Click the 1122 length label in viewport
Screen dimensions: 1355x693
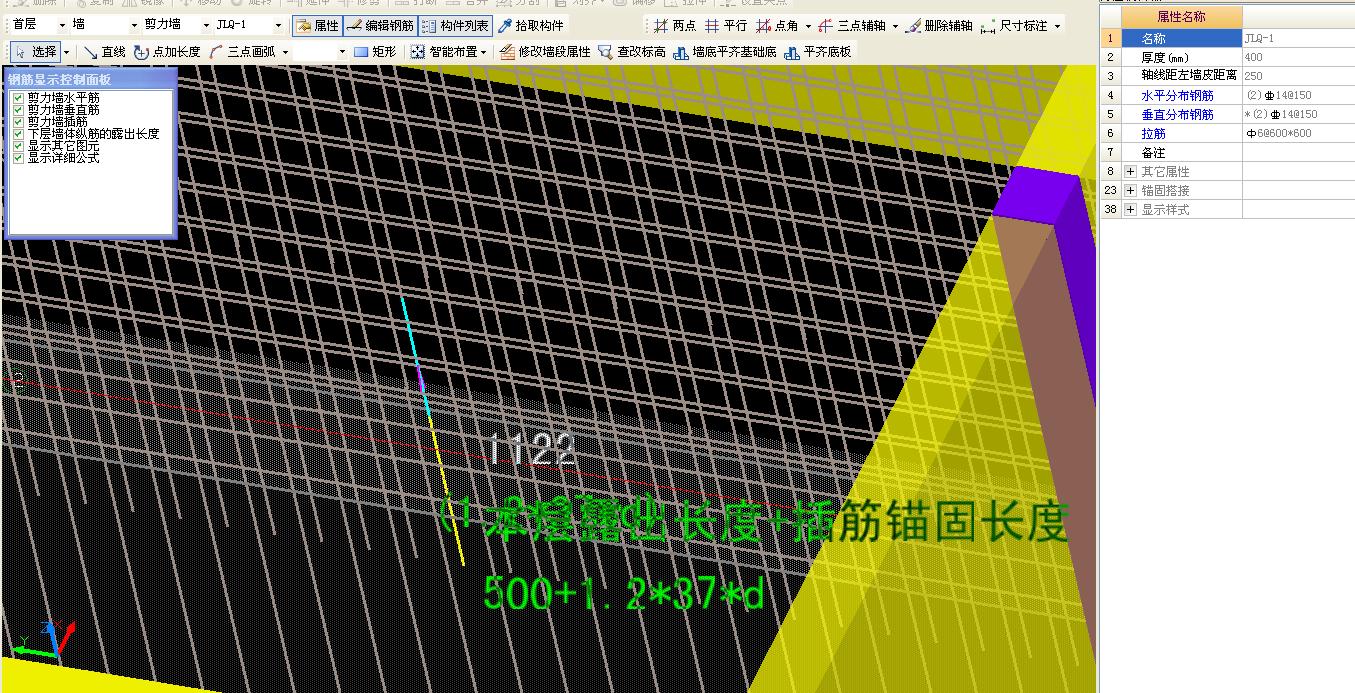click(x=531, y=450)
